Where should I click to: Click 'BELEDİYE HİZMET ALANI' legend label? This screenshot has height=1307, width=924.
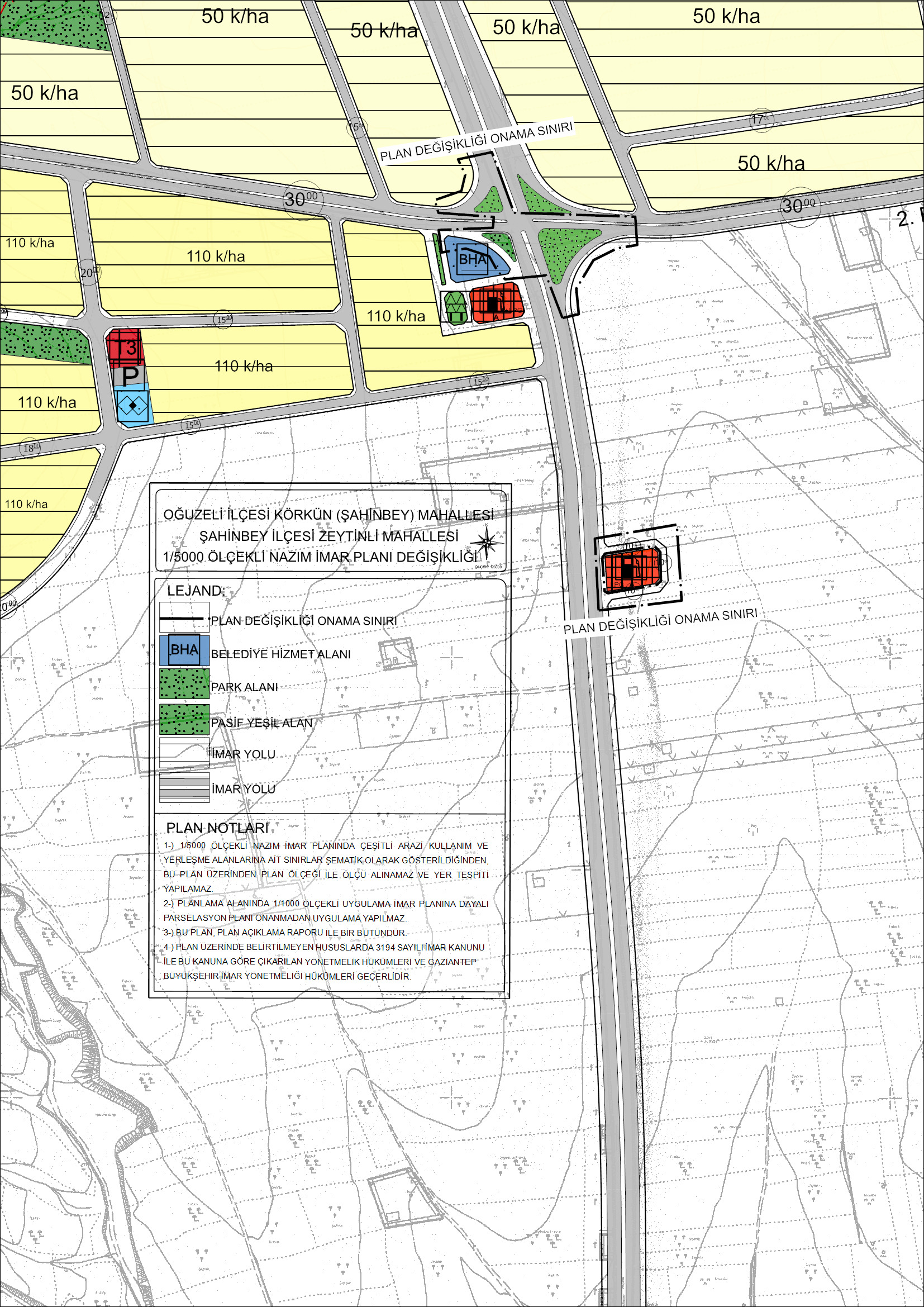coord(280,654)
